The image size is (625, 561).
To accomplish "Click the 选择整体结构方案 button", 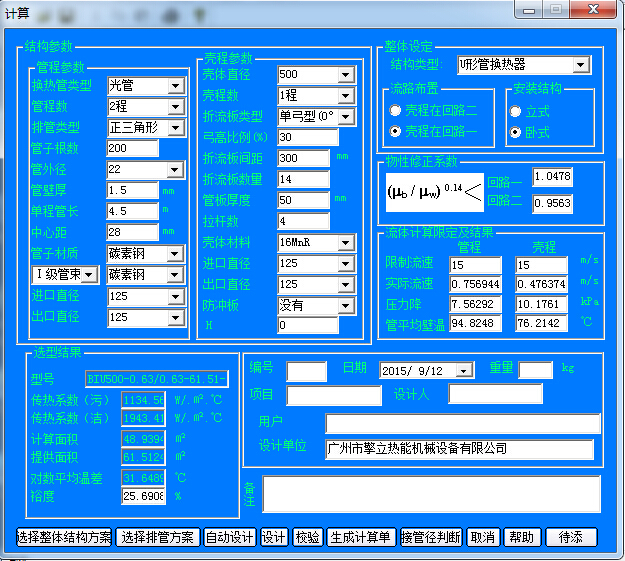I will click(65, 537).
